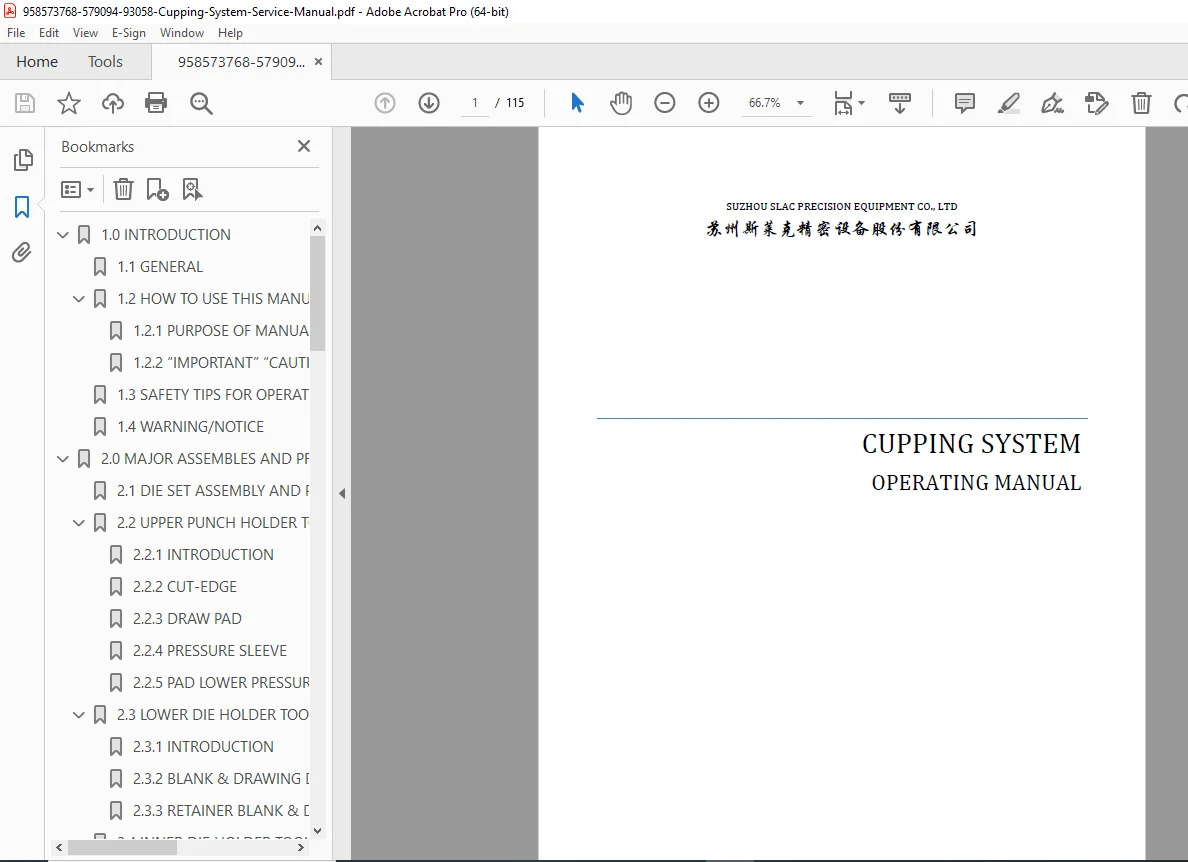Collapse 2.3 LOWER DIE HOLDER chevron
Viewport: 1188px width, 862px height.
tap(79, 715)
